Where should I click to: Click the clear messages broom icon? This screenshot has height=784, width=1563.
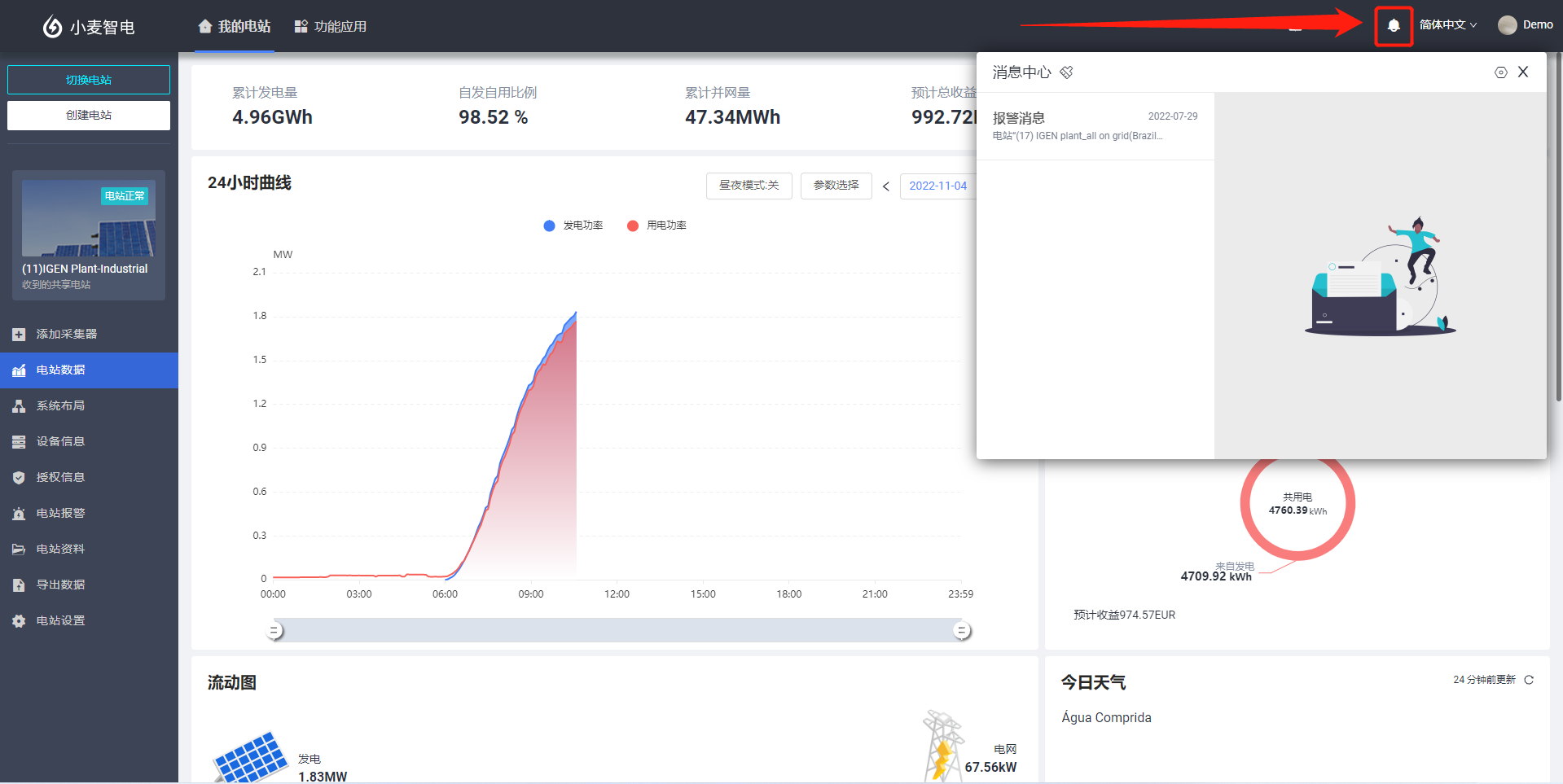pos(1066,72)
